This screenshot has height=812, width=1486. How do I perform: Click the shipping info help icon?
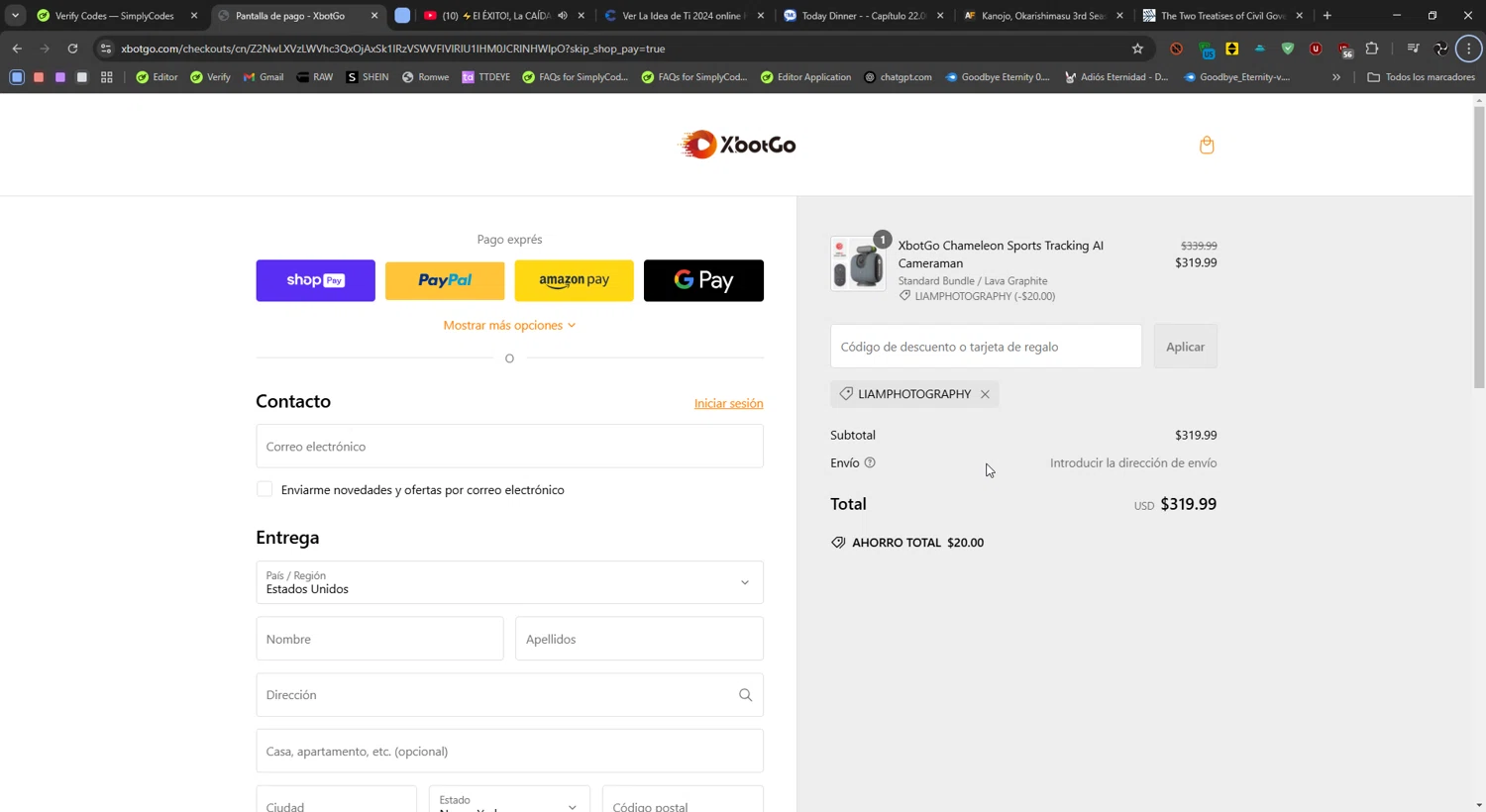pos(870,462)
